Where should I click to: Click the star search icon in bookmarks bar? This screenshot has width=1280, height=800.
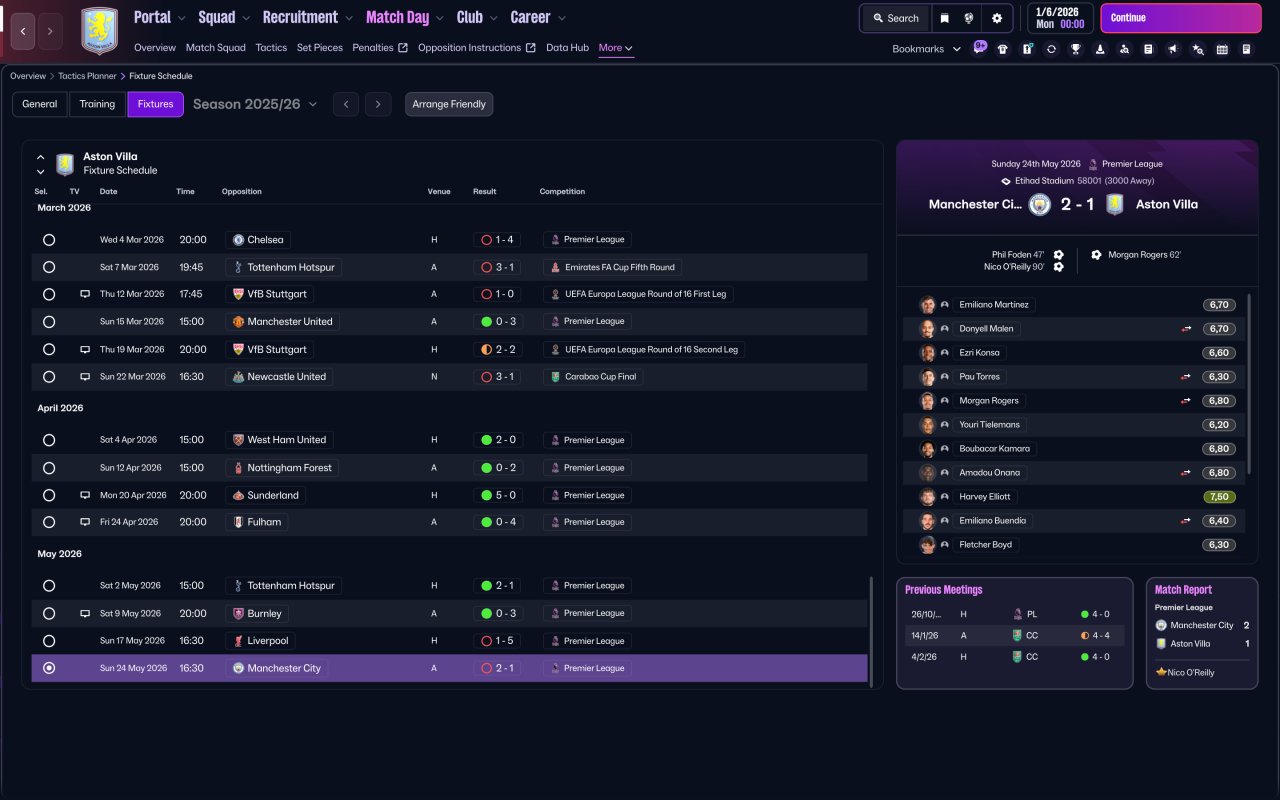click(x=1198, y=49)
